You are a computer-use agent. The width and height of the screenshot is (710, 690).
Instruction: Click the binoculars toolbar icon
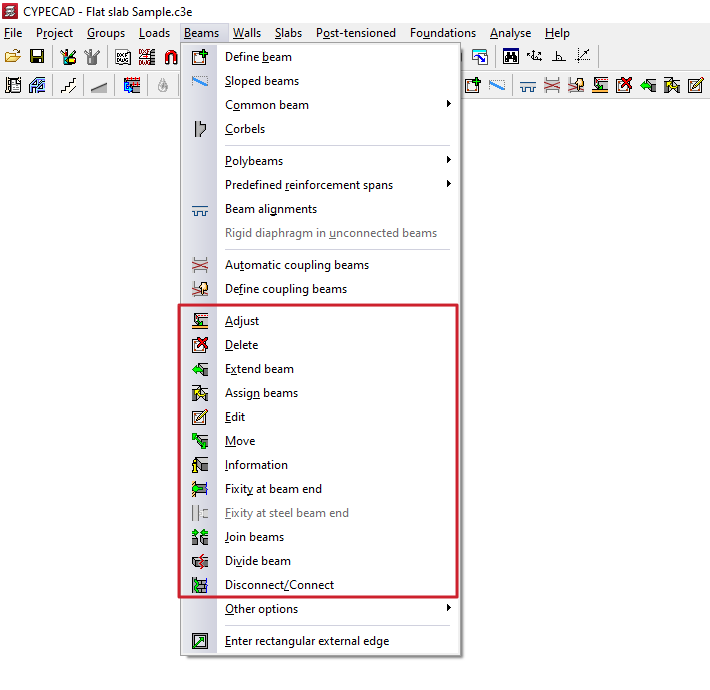coord(511,57)
